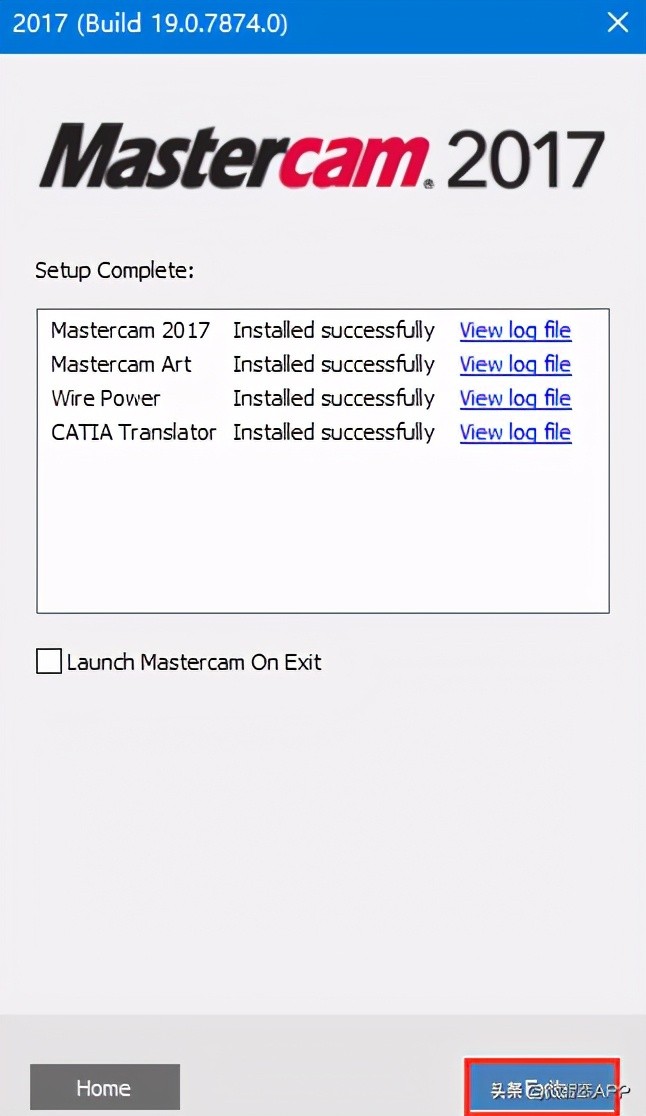Select the Mastercam Art entry name

[x=121, y=364]
